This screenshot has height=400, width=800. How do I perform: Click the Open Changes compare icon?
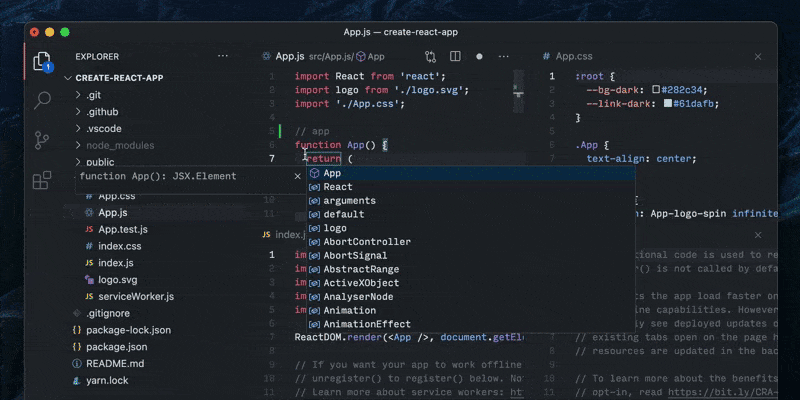[x=430, y=58]
